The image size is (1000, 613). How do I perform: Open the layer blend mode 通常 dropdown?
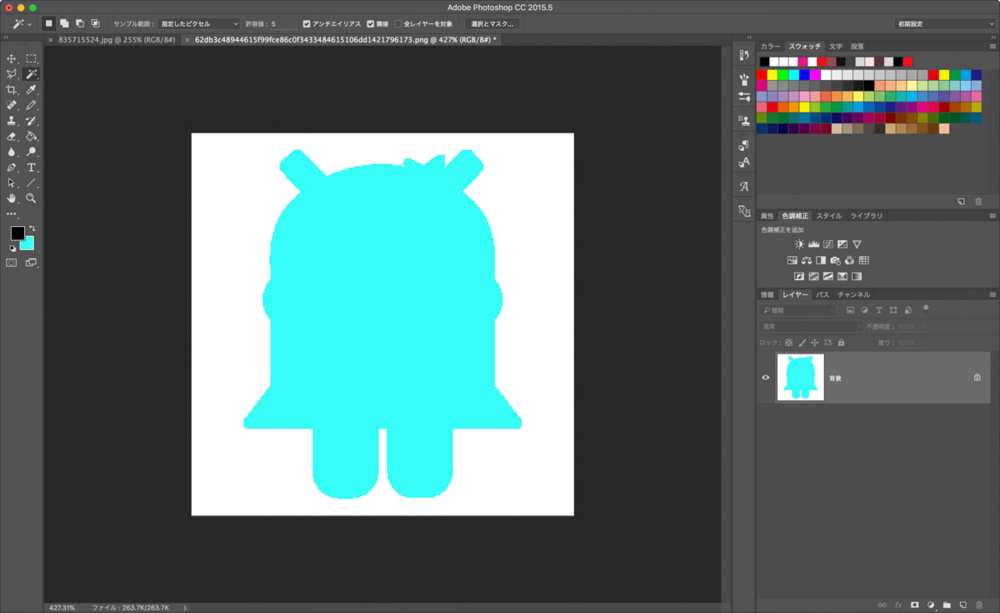click(811, 327)
